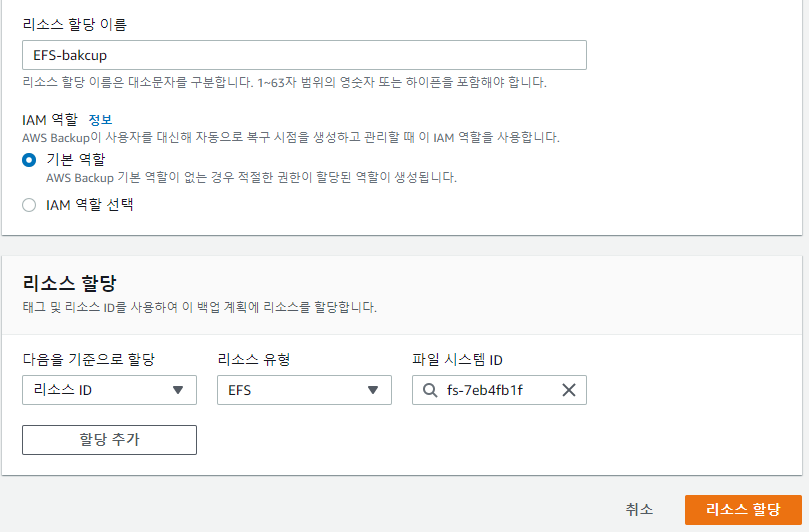Open the 다음을 기준으로 할당 dropdown

(x=109, y=390)
